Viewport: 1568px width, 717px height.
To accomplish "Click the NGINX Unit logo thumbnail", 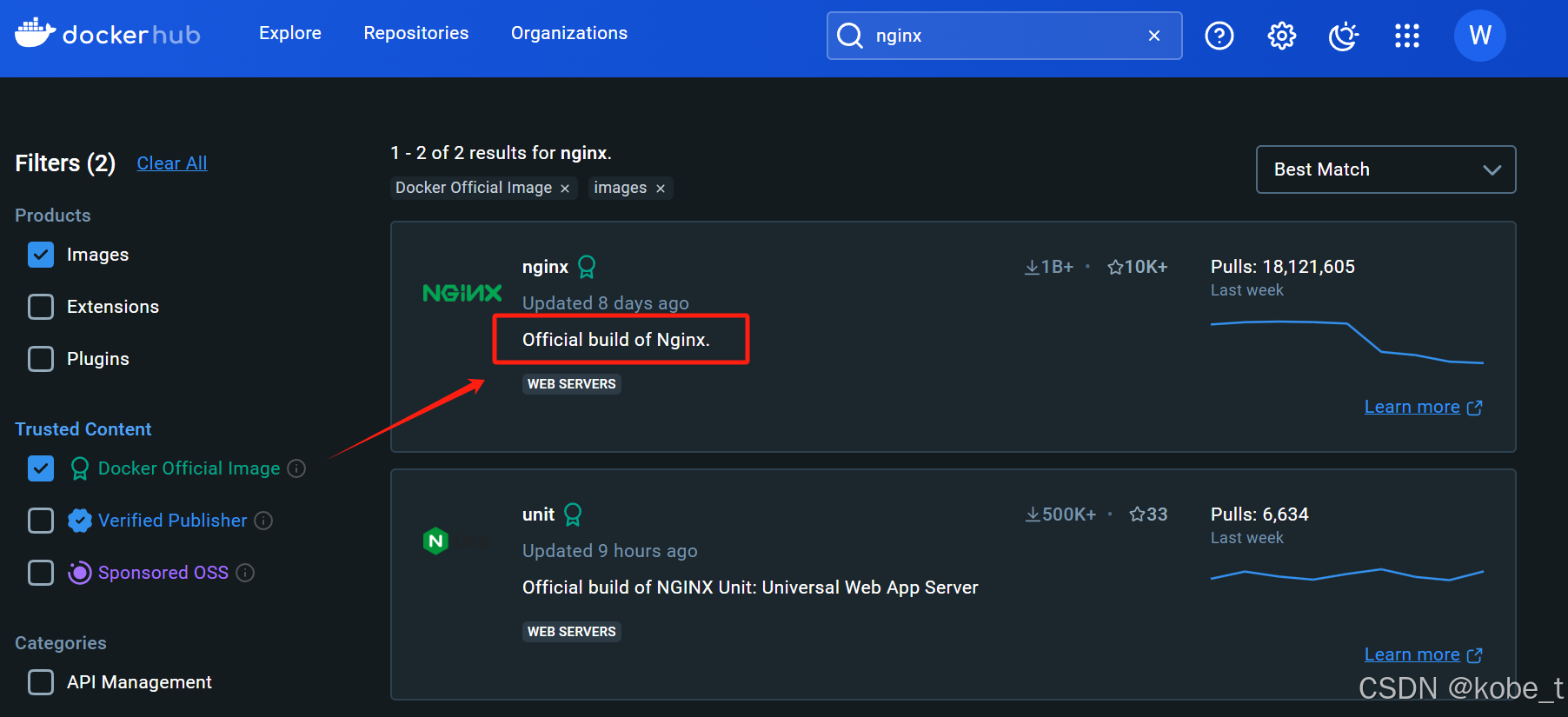I will tap(435, 541).
